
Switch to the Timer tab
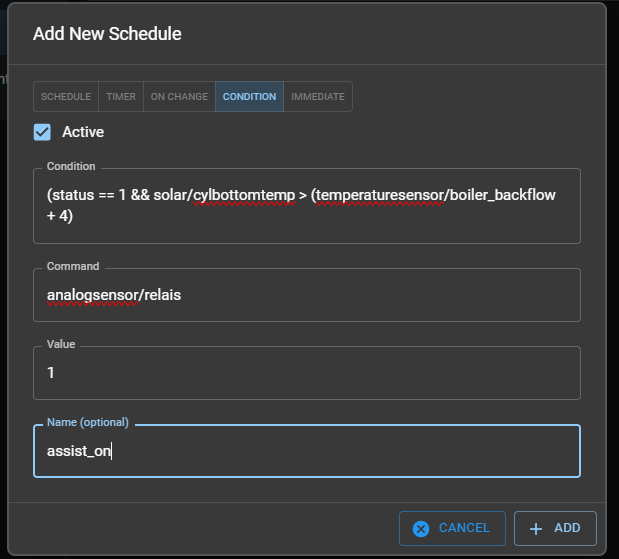click(x=121, y=97)
